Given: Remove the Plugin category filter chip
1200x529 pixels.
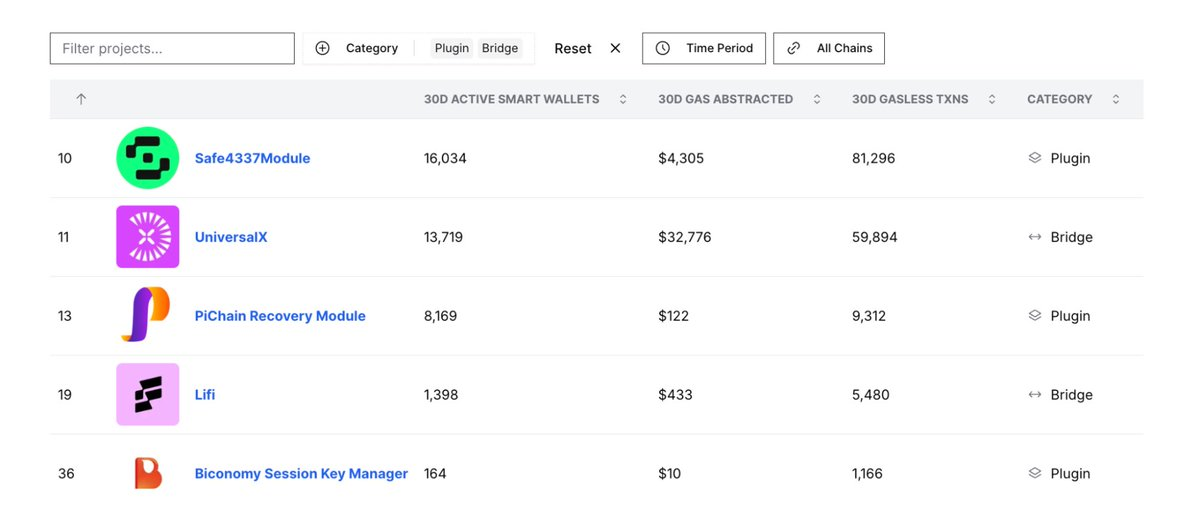Looking at the screenshot, I should pos(452,48).
